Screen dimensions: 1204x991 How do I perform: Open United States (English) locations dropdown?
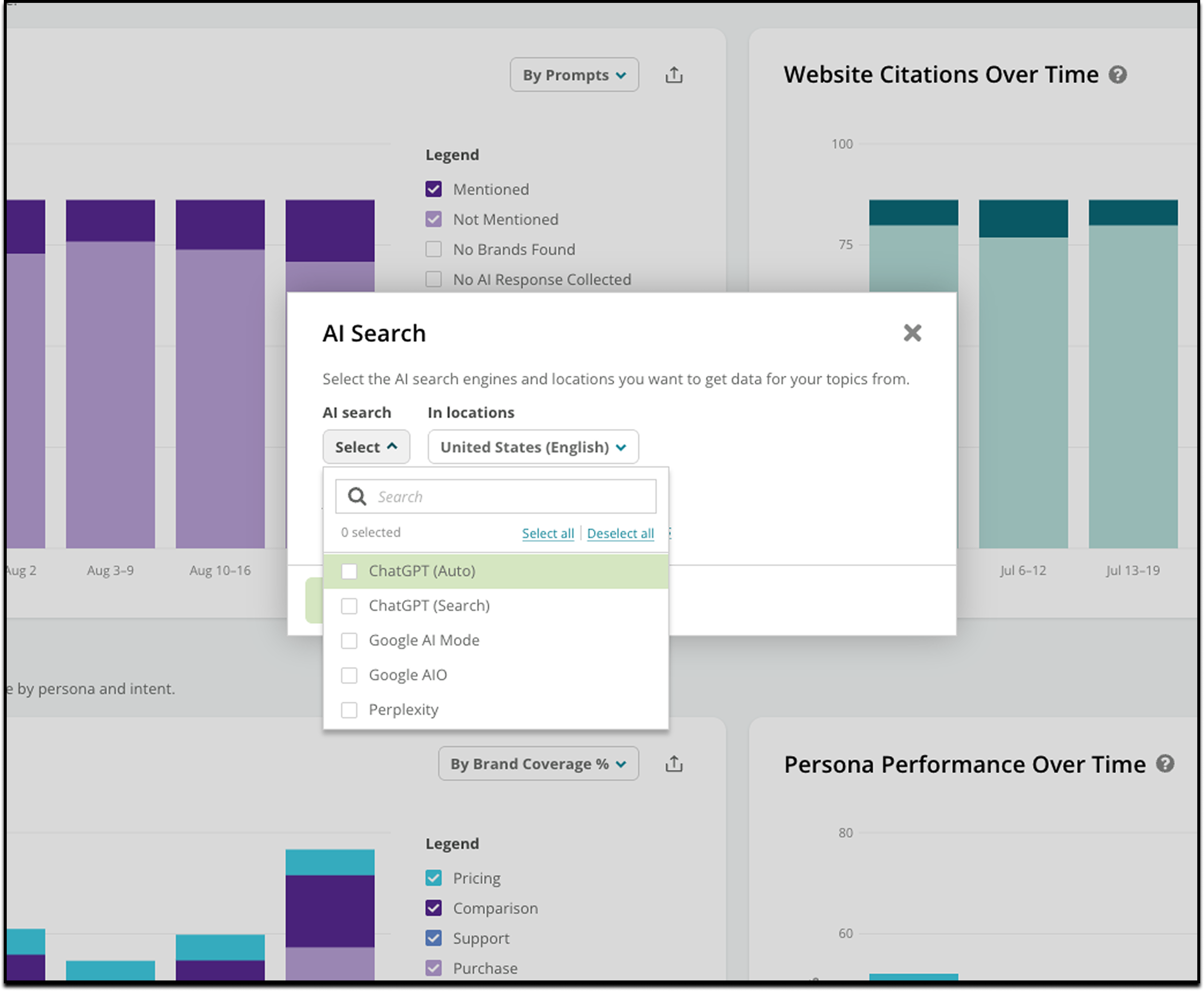pyautogui.click(x=533, y=447)
